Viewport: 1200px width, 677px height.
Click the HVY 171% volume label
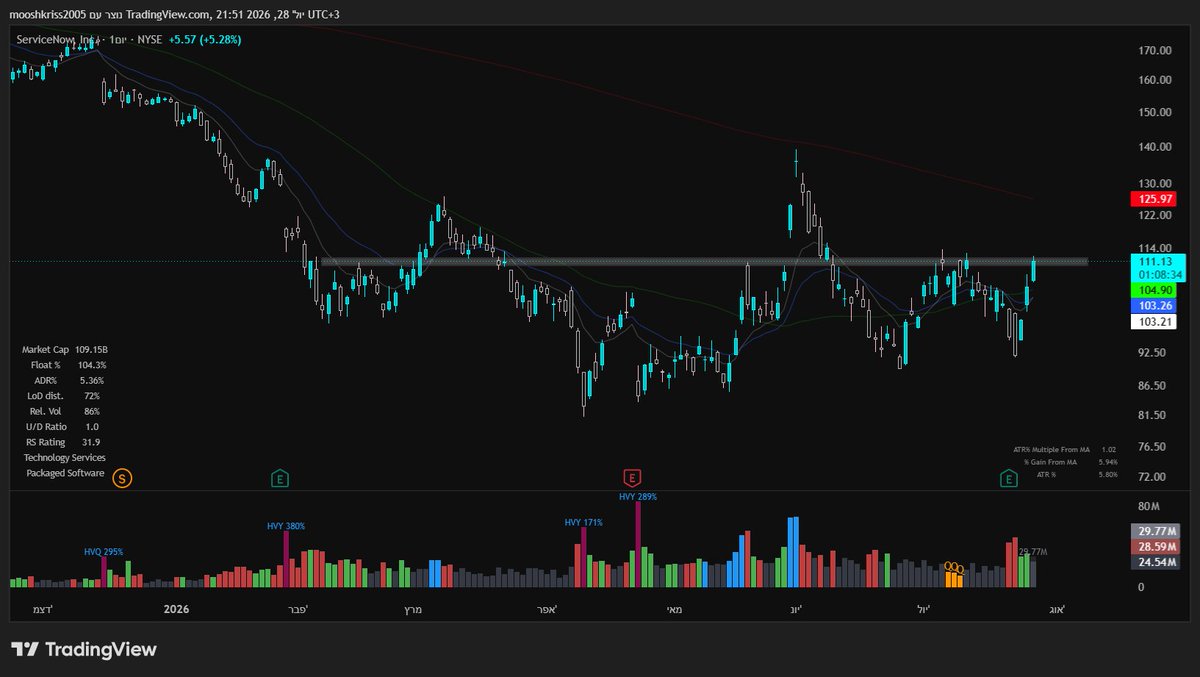(x=583, y=522)
